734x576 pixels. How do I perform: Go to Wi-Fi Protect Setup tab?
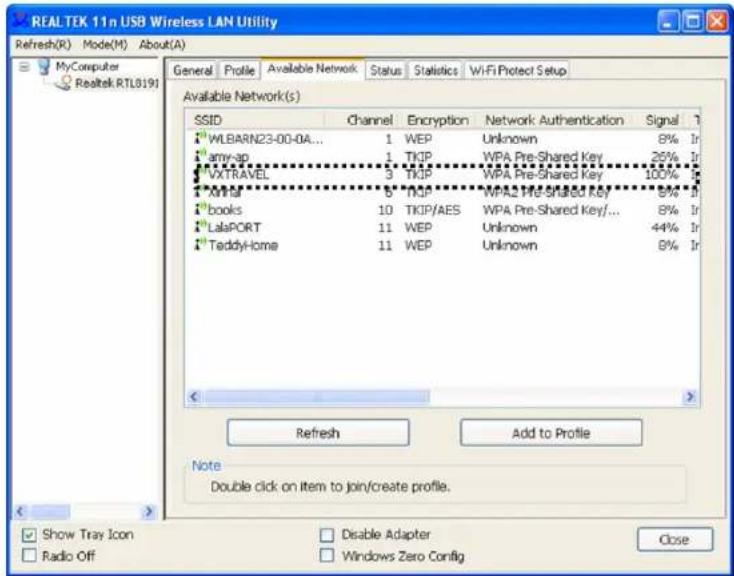517,71
